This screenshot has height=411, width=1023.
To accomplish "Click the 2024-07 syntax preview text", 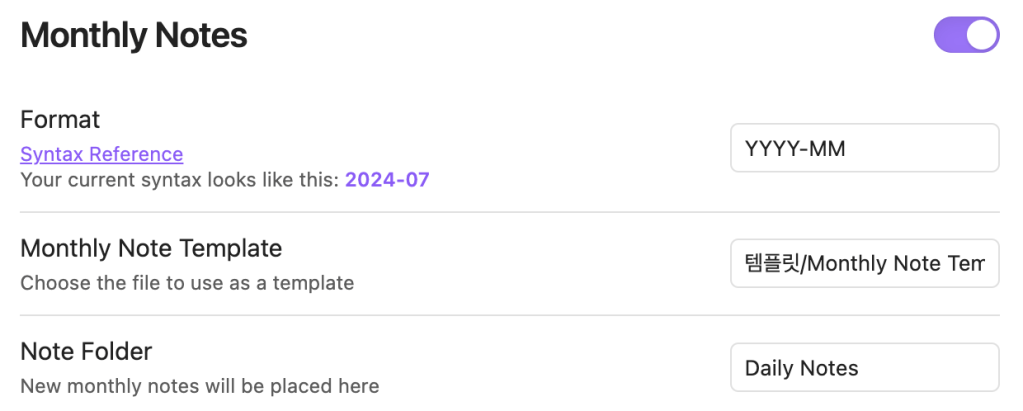I will tap(387, 181).
